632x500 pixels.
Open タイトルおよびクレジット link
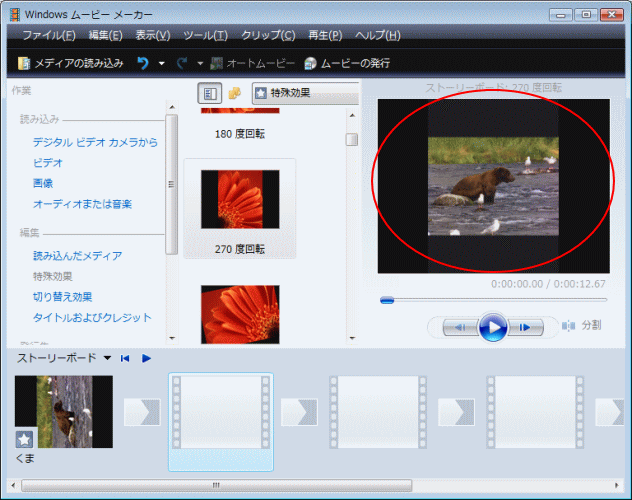coord(92,317)
